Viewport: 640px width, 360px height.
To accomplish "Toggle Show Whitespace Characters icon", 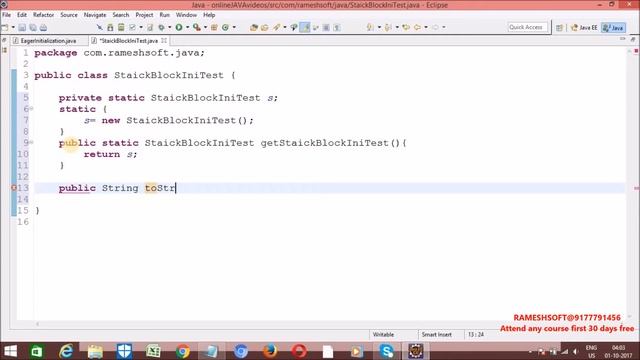I will 337,27.
